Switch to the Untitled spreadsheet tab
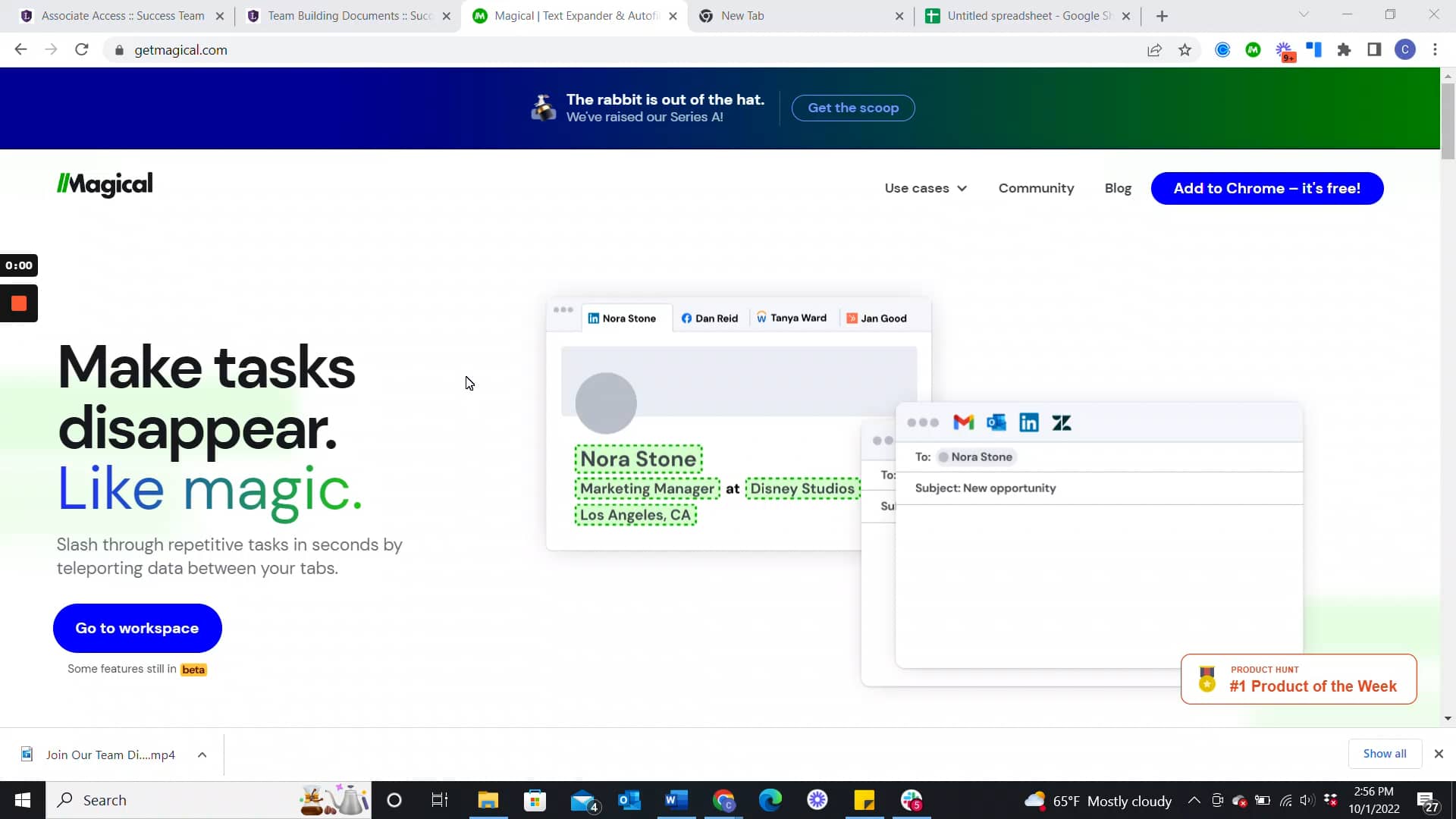 [1024, 15]
